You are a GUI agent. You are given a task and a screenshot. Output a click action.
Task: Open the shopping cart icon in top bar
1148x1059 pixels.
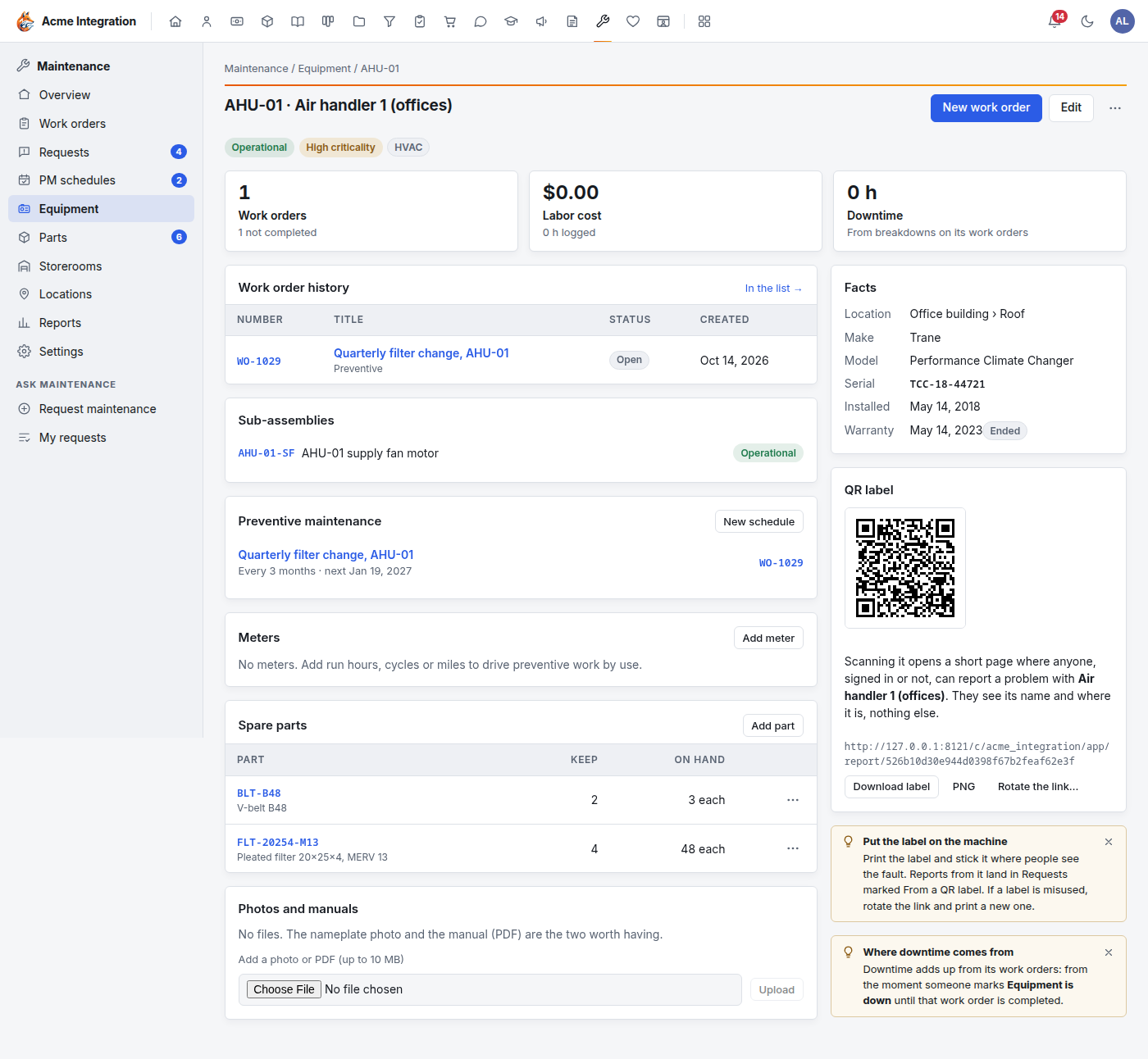tap(450, 21)
